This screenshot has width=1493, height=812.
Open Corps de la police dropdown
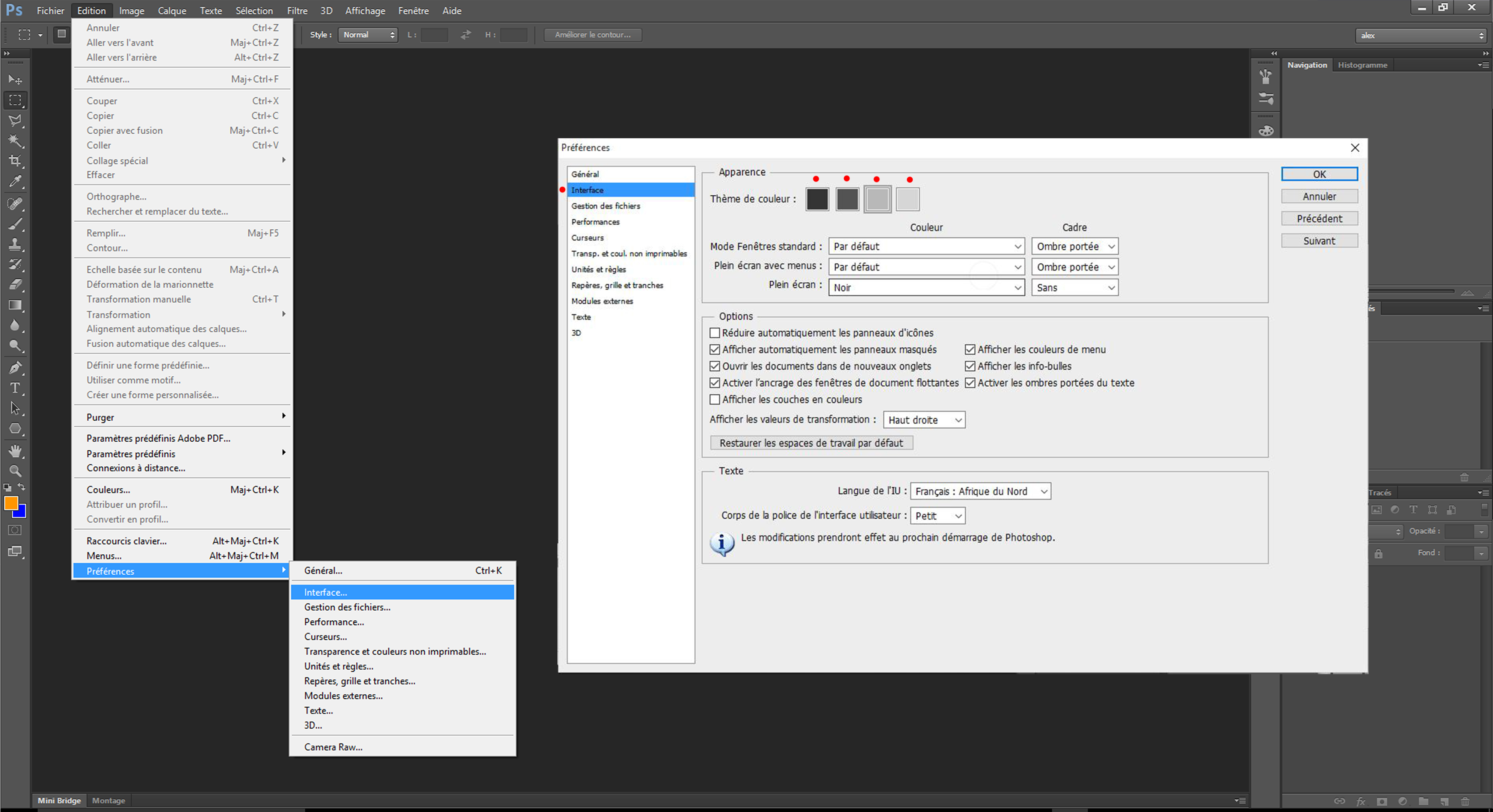(937, 515)
